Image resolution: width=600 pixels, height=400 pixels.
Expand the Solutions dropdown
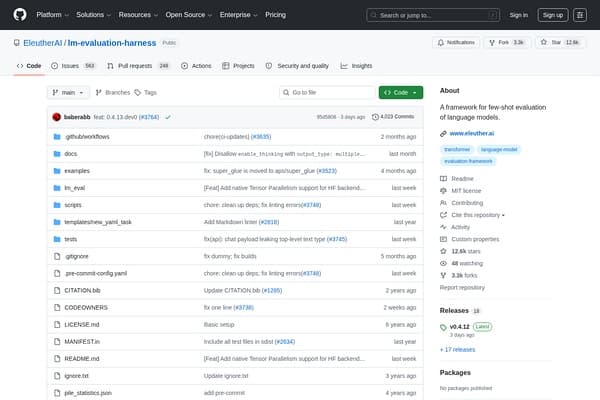point(93,15)
